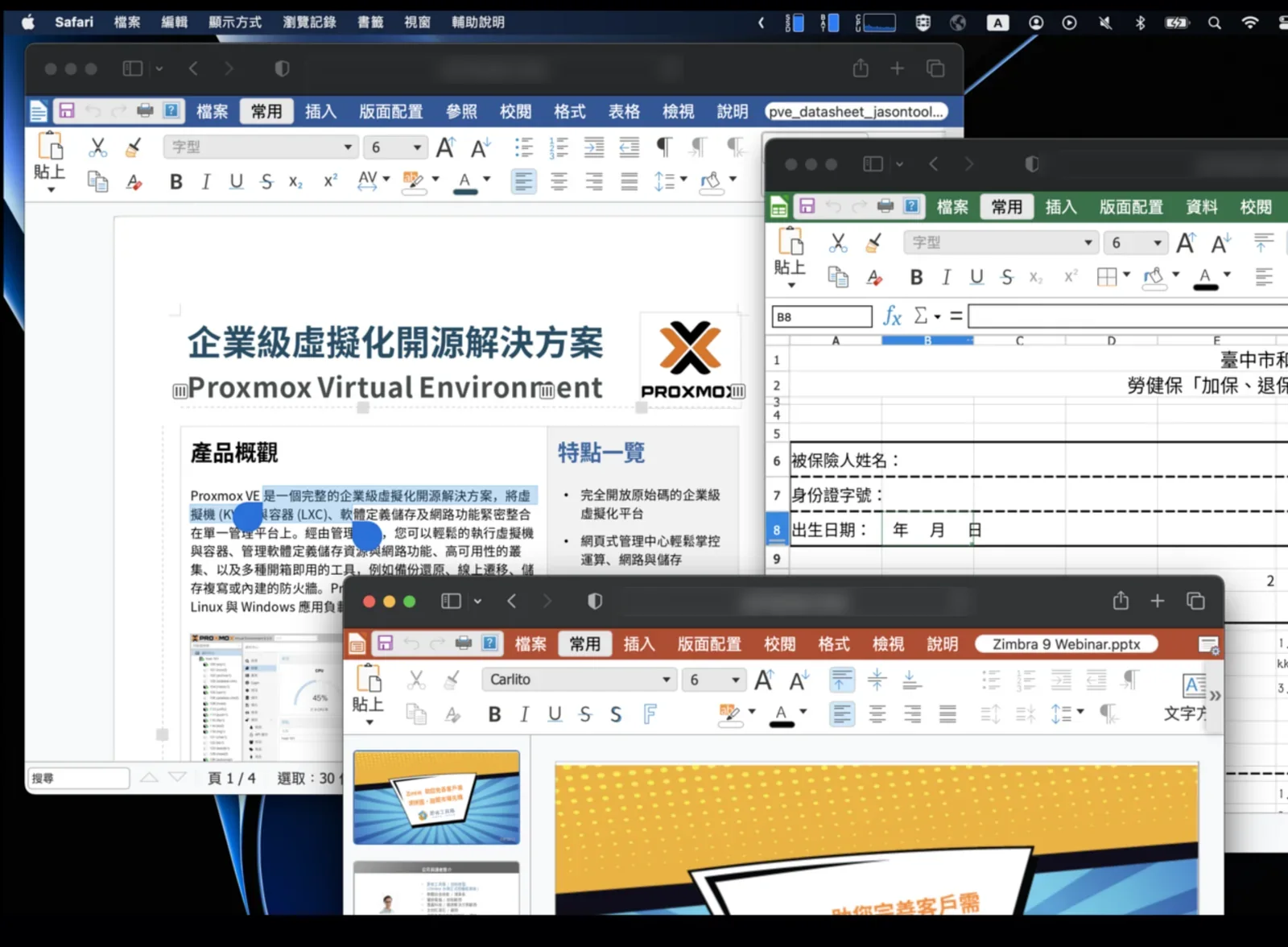Click Superscript icon in Writer toolbar
This screenshot has width=1288, height=947.
[330, 182]
